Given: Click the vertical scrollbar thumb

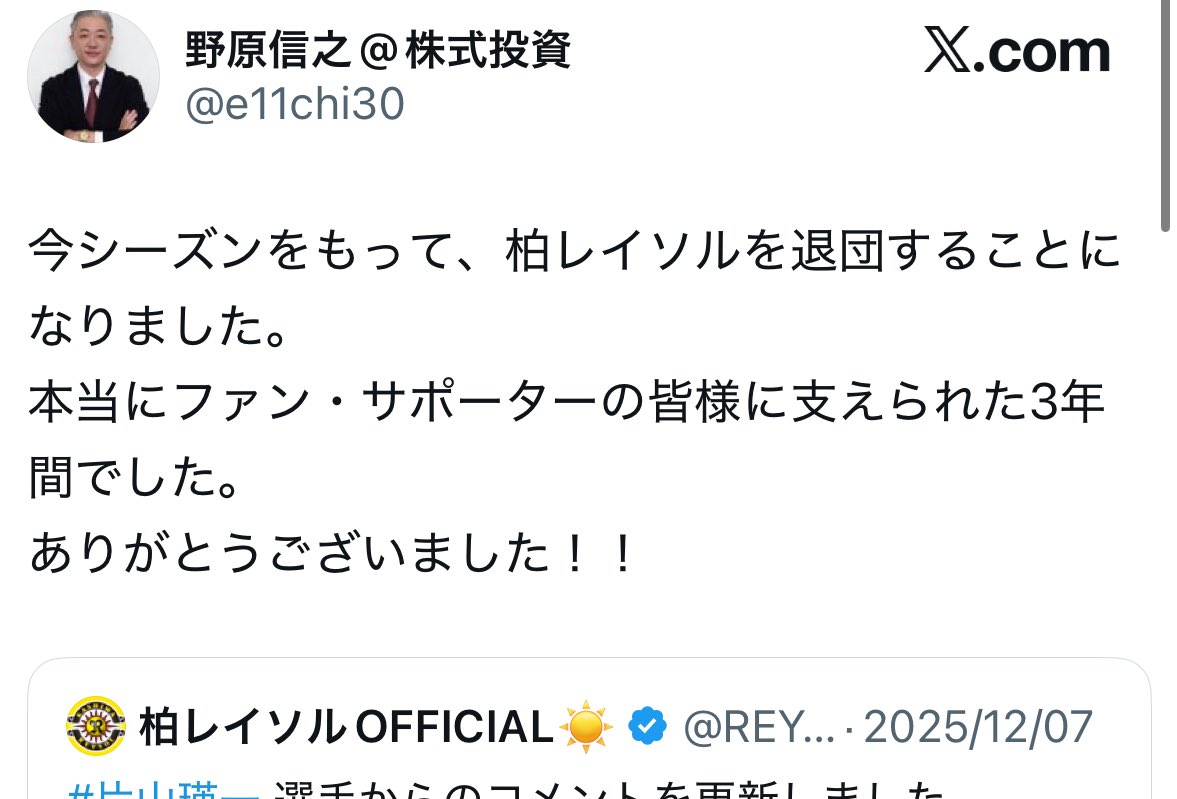Looking at the screenshot, I should point(1165,113).
